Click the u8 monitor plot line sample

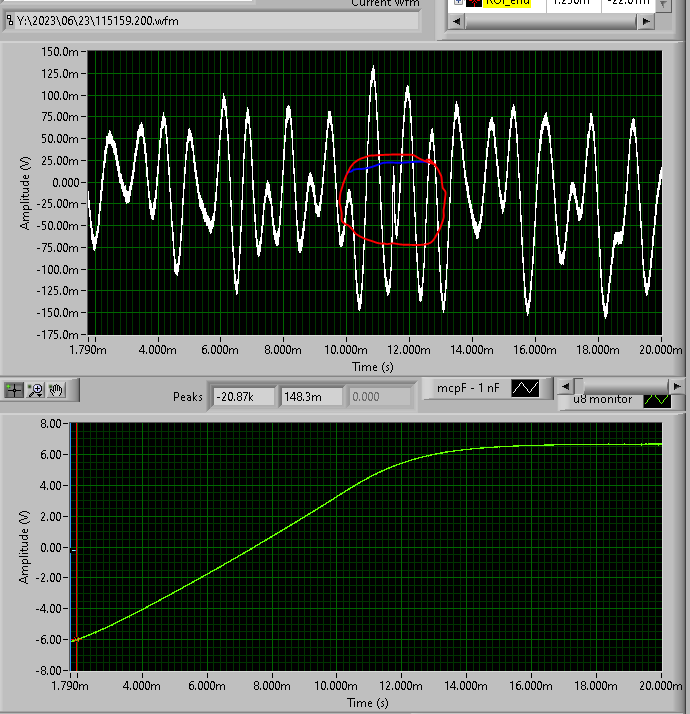(x=657, y=399)
